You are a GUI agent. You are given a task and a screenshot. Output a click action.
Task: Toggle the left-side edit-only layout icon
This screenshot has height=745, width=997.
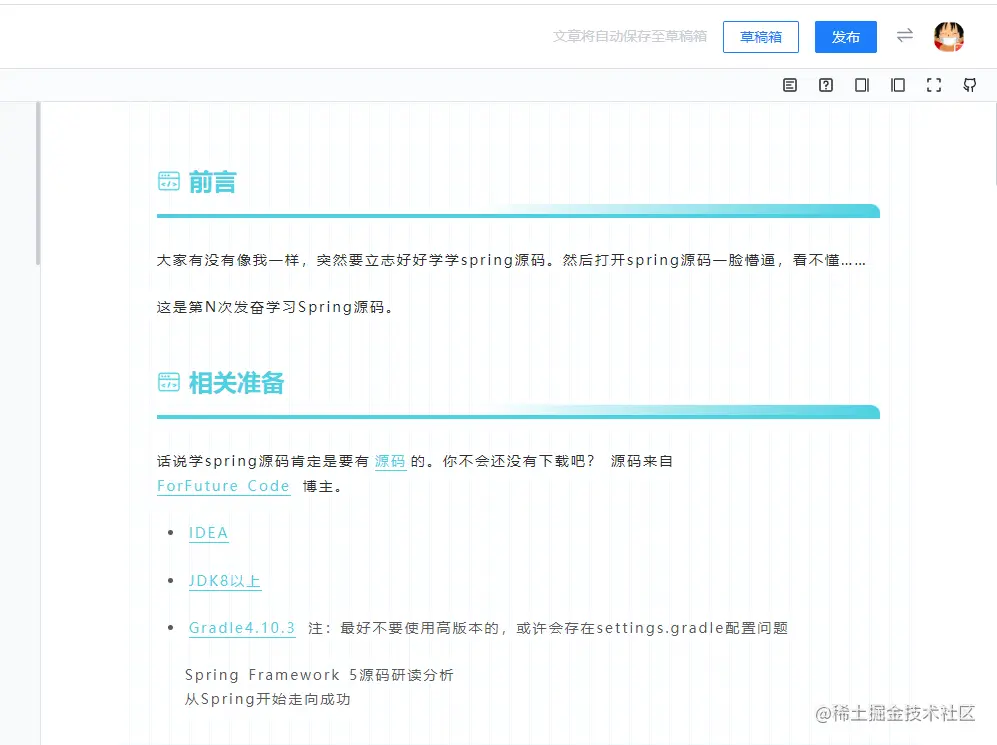click(898, 85)
